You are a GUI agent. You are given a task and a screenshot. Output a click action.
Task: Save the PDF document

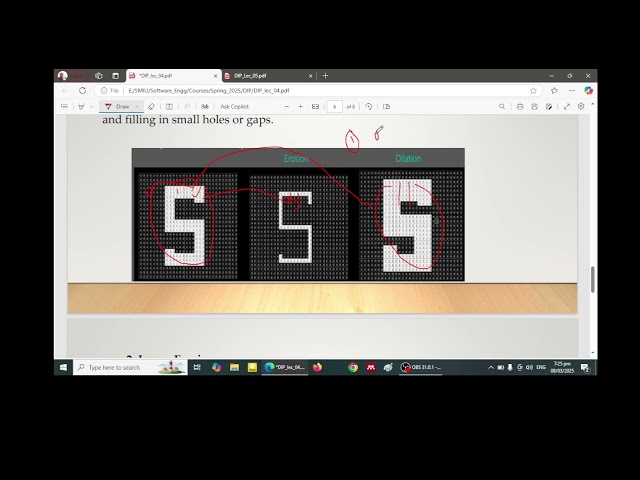534,107
